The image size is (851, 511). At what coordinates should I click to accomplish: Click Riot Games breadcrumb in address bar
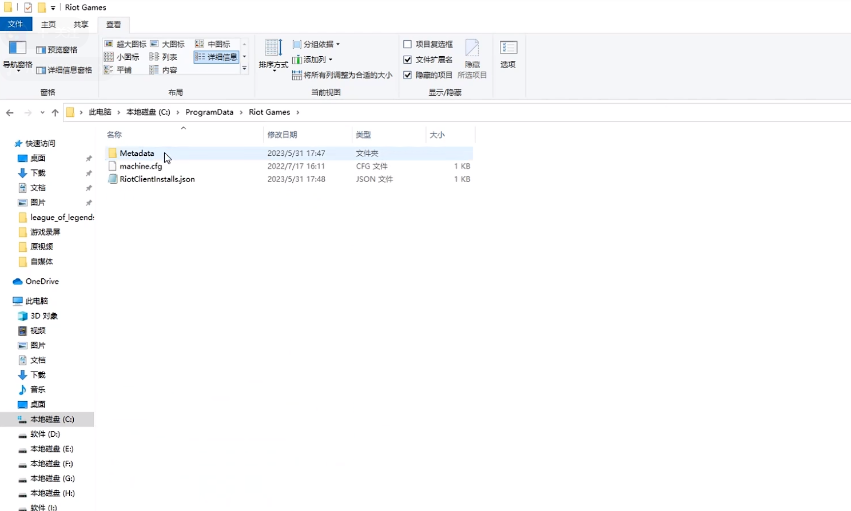(x=269, y=112)
